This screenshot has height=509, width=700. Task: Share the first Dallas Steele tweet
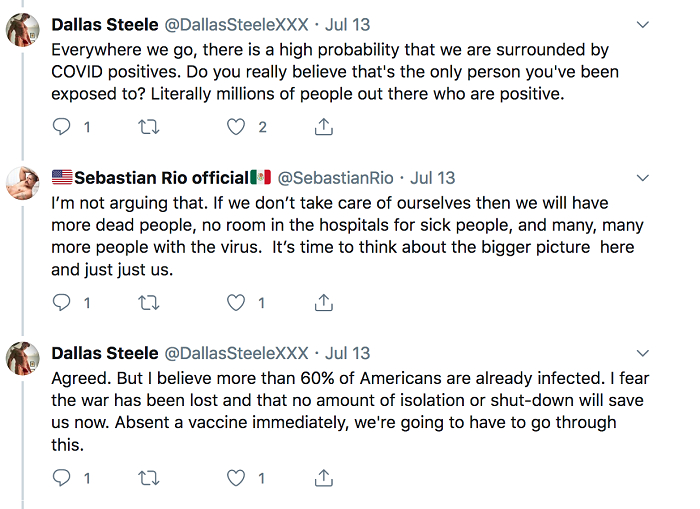tap(323, 127)
